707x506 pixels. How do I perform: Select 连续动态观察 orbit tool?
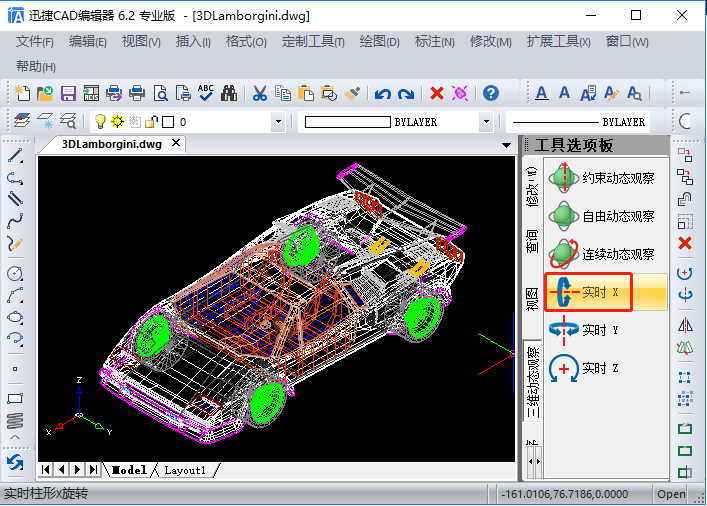tap(606, 254)
